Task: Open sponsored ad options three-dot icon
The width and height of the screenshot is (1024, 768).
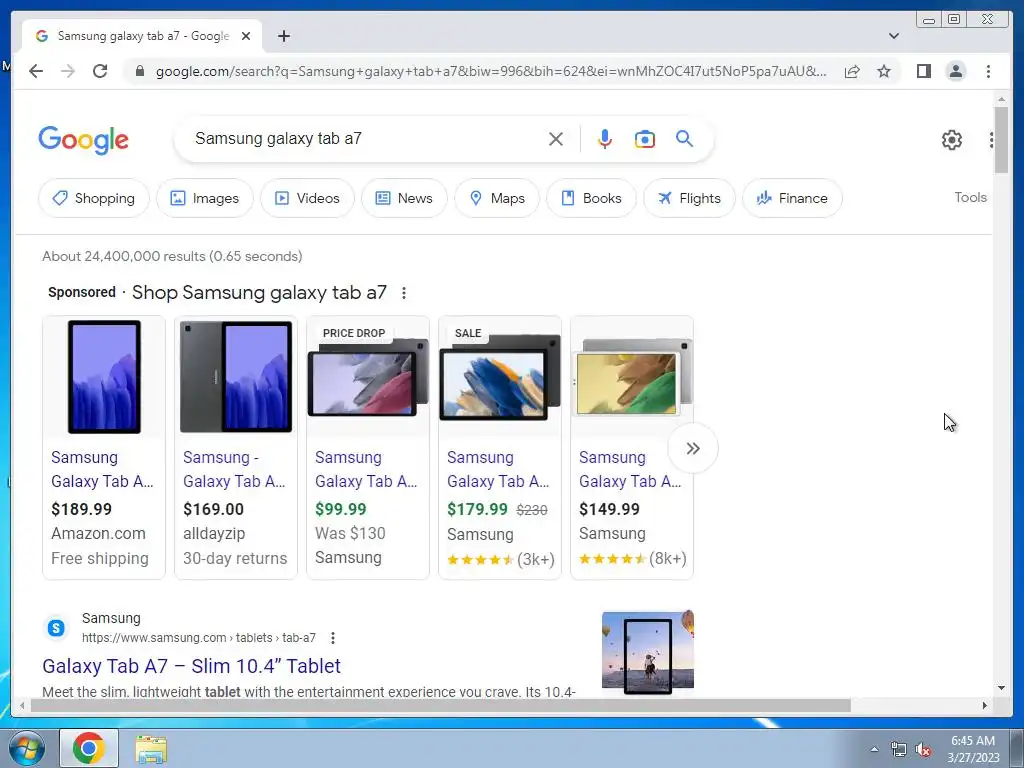Action: (x=404, y=293)
